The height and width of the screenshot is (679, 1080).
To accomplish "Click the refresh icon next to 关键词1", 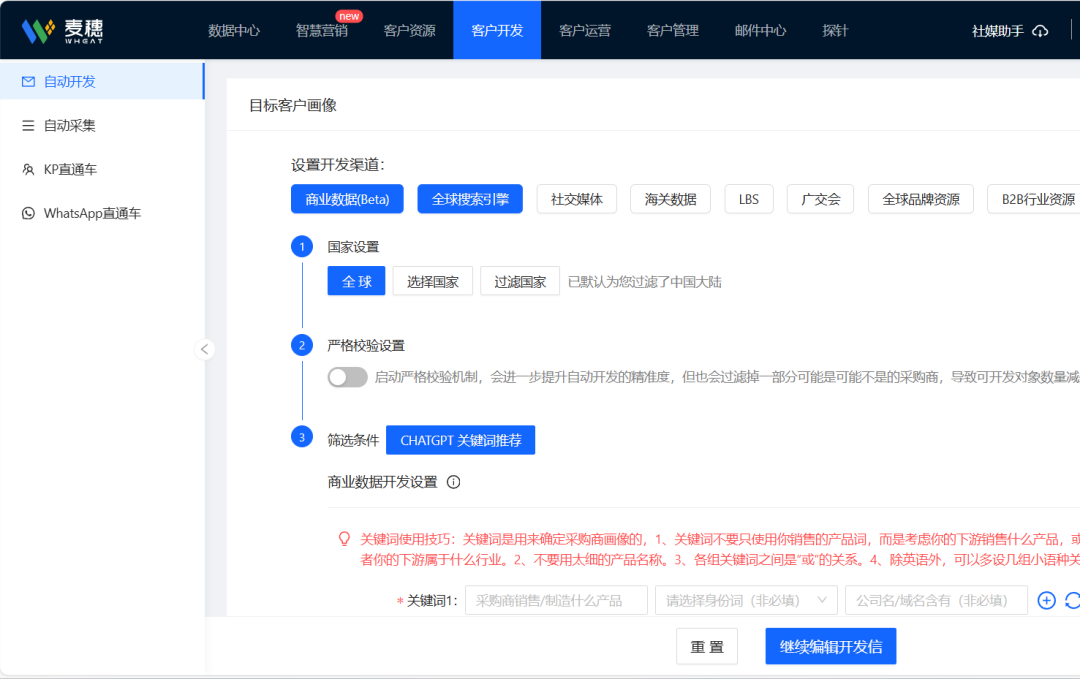I will pyautogui.click(x=1074, y=599).
